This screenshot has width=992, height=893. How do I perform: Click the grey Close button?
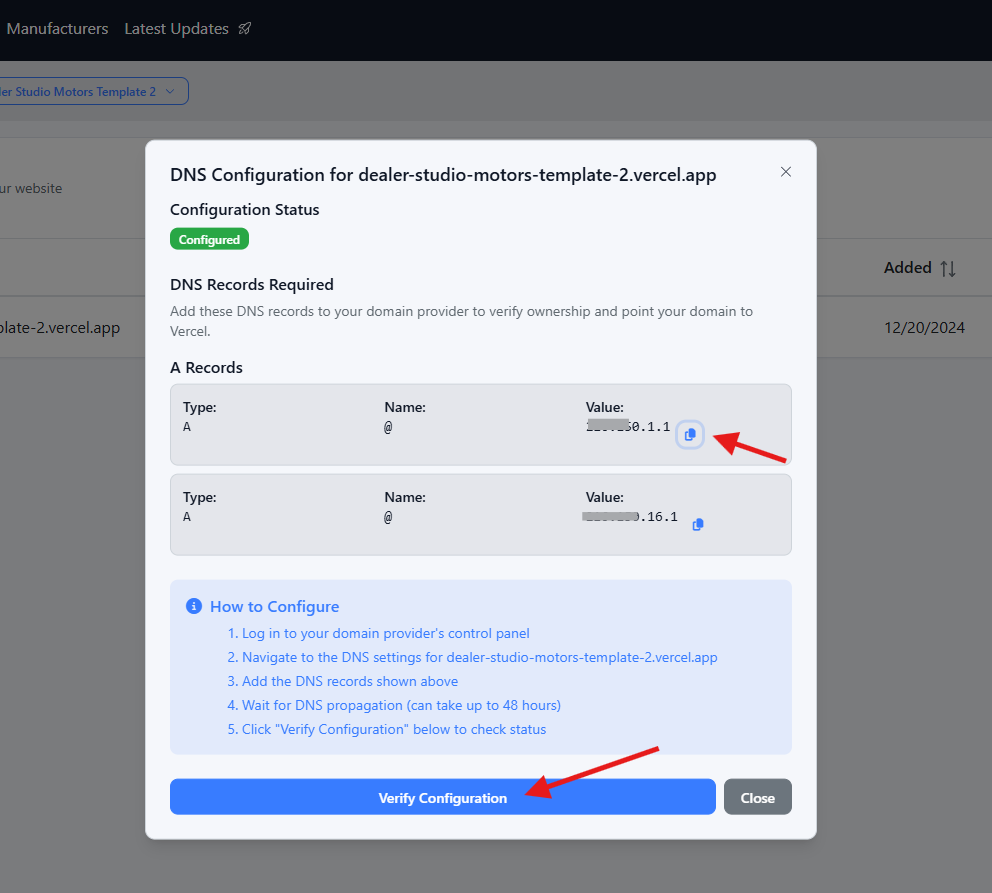click(x=757, y=797)
